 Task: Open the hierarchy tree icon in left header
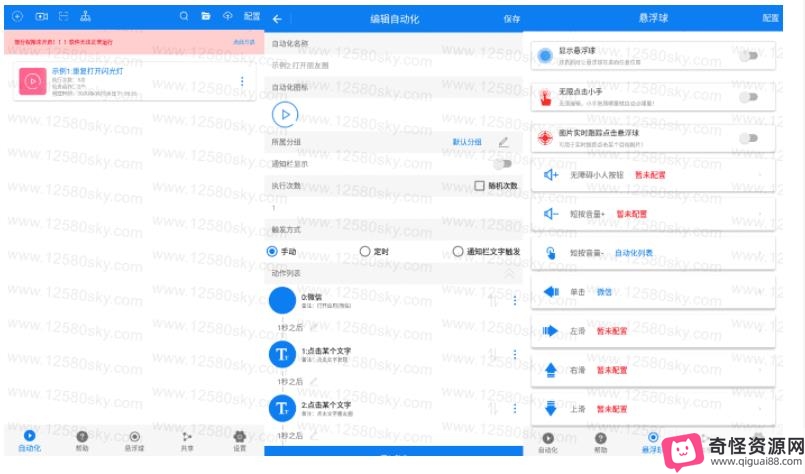[x=85, y=16]
